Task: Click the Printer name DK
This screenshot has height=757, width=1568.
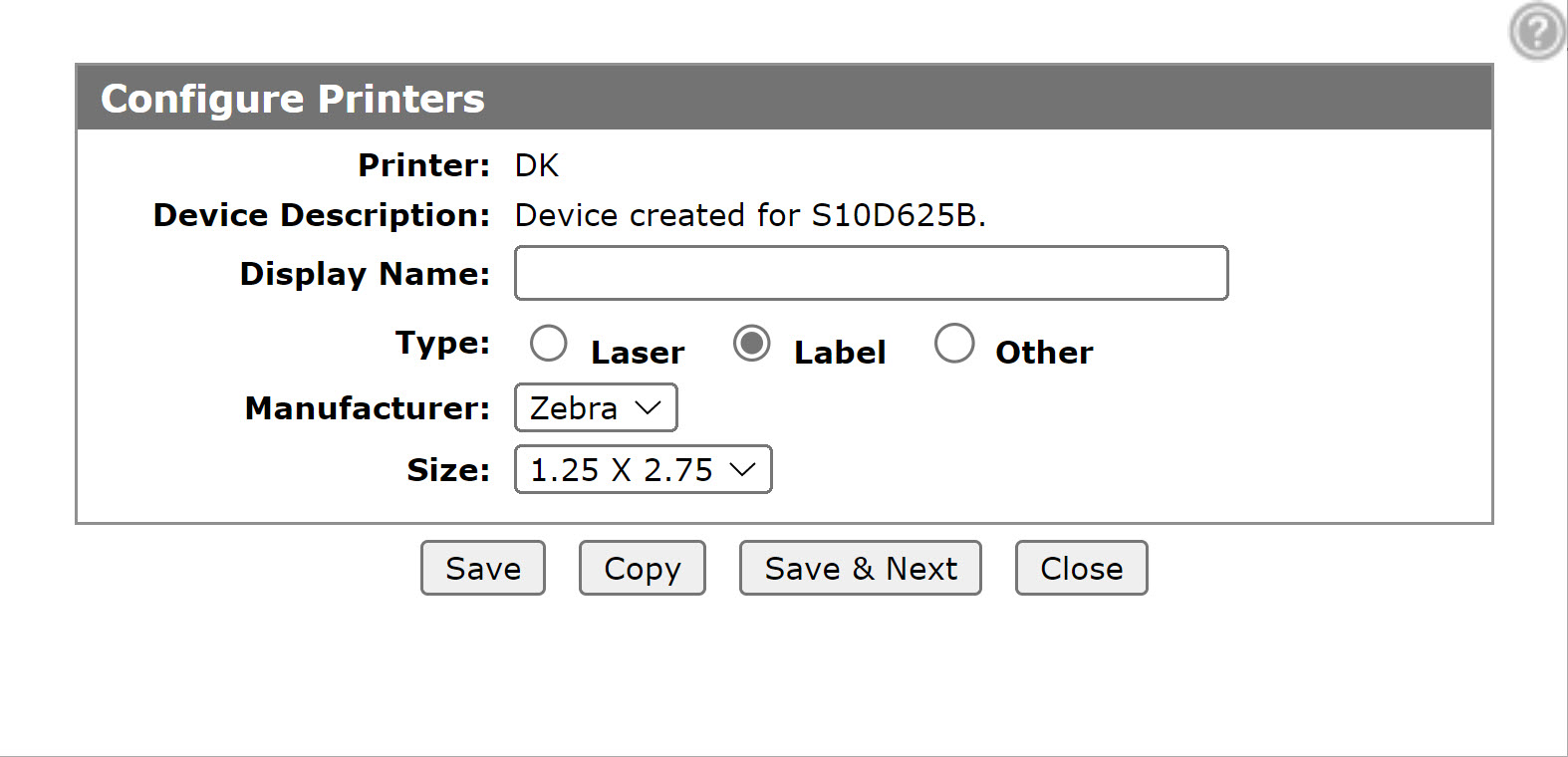Action: coord(537,165)
